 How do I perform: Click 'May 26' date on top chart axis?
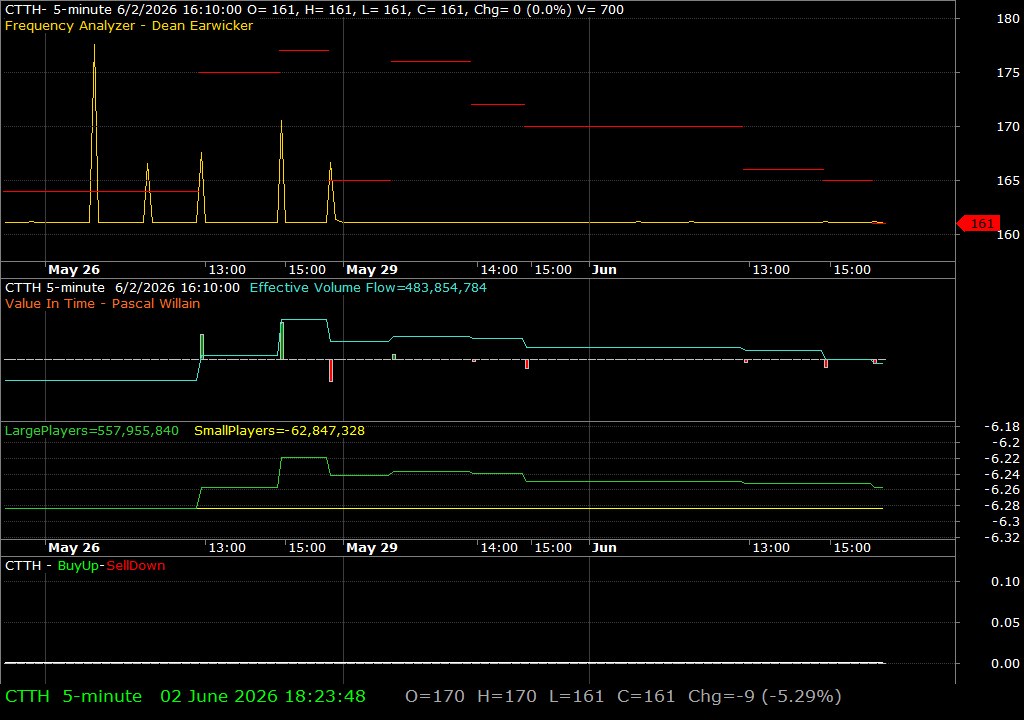coord(74,270)
